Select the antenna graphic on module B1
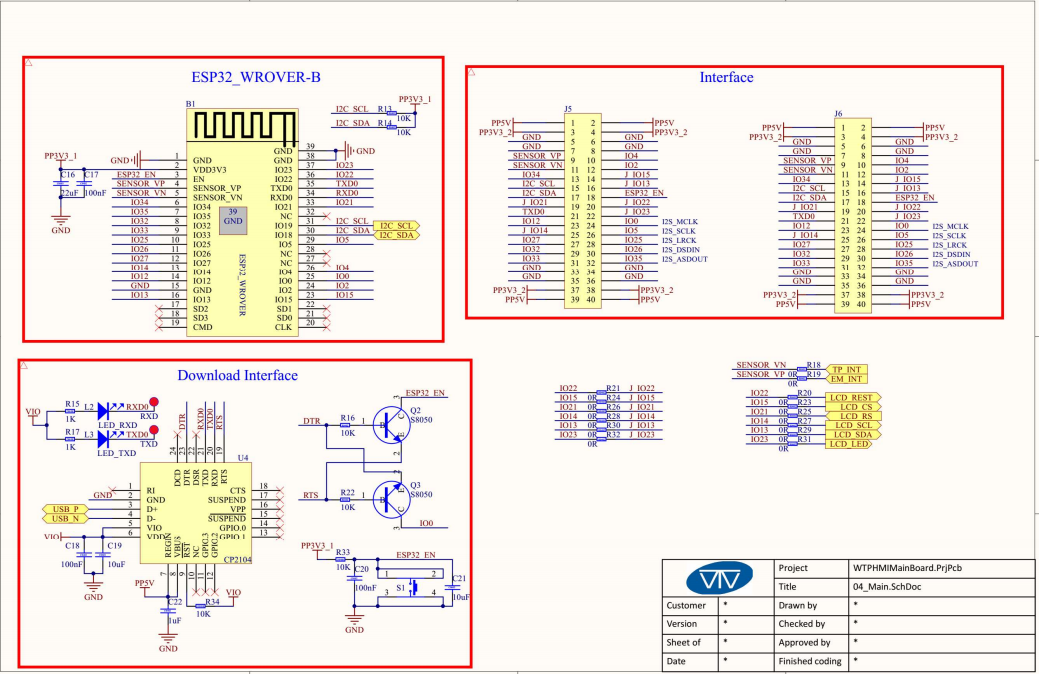 pyautogui.click(x=245, y=127)
